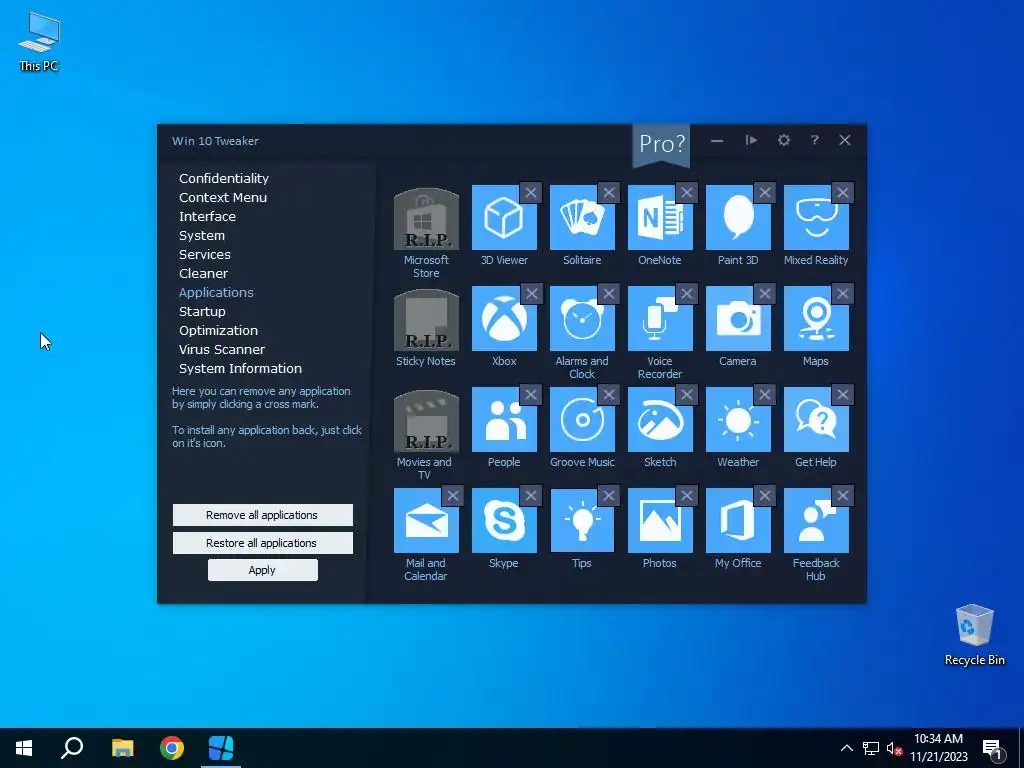Click the OneNote app tile
1024x768 pixels.
click(660, 217)
